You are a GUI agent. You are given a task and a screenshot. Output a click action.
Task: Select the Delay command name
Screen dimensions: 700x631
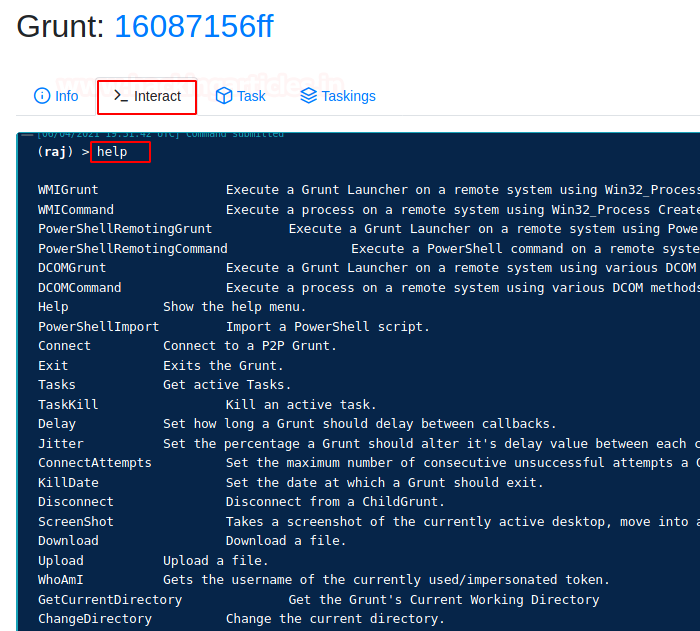pyautogui.click(x=57, y=424)
